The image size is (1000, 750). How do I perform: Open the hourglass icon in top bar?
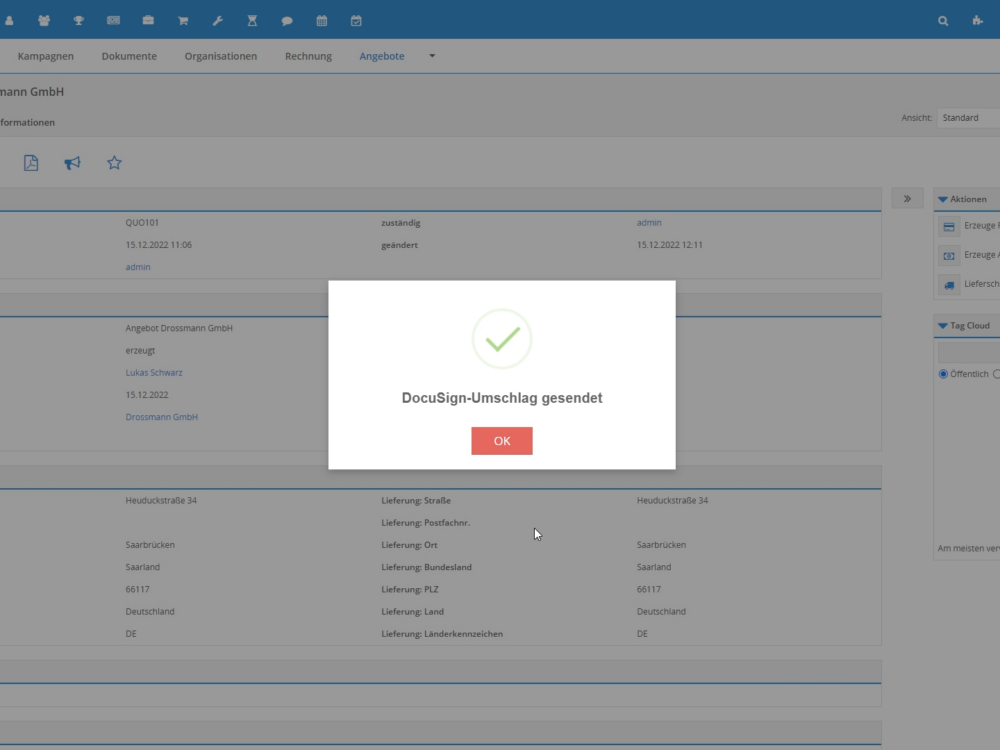(252, 20)
